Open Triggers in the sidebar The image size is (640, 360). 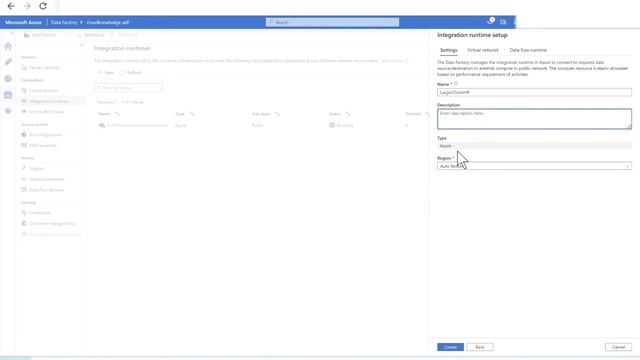click(x=37, y=169)
